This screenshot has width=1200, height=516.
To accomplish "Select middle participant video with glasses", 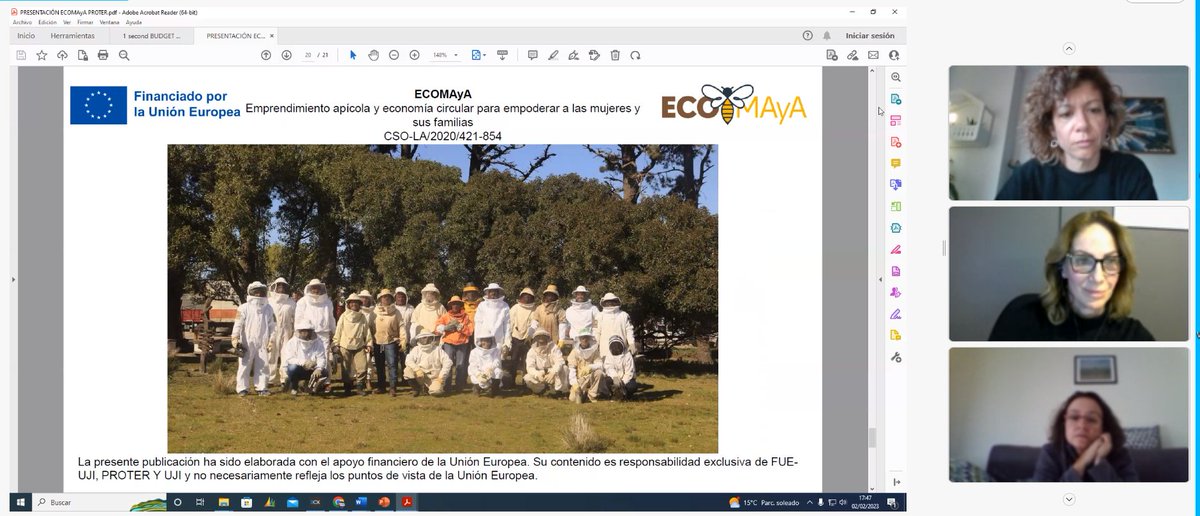I will click(x=1069, y=273).
